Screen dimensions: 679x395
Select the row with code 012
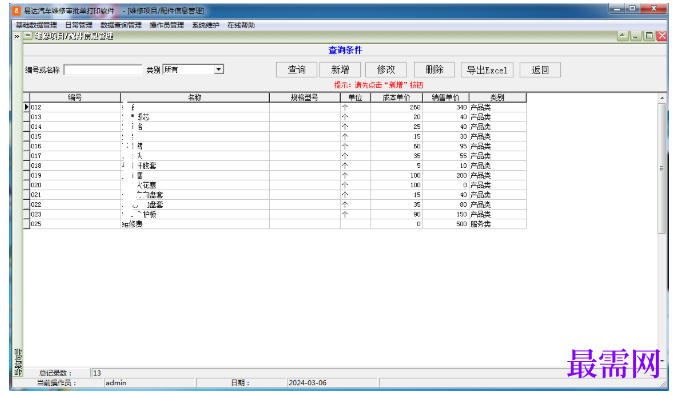pos(275,107)
